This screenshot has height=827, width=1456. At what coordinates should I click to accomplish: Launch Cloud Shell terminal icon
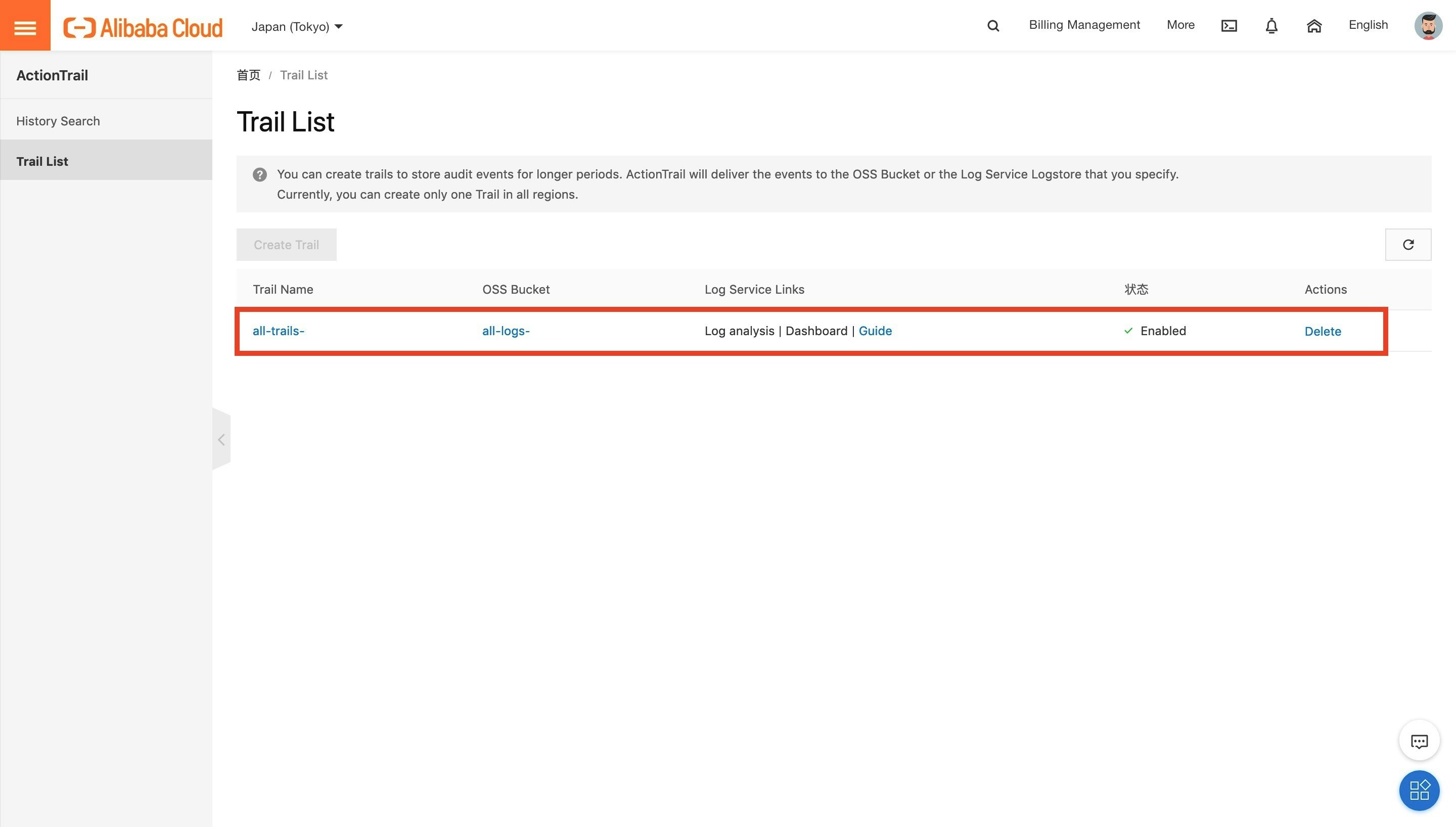click(1229, 26)
